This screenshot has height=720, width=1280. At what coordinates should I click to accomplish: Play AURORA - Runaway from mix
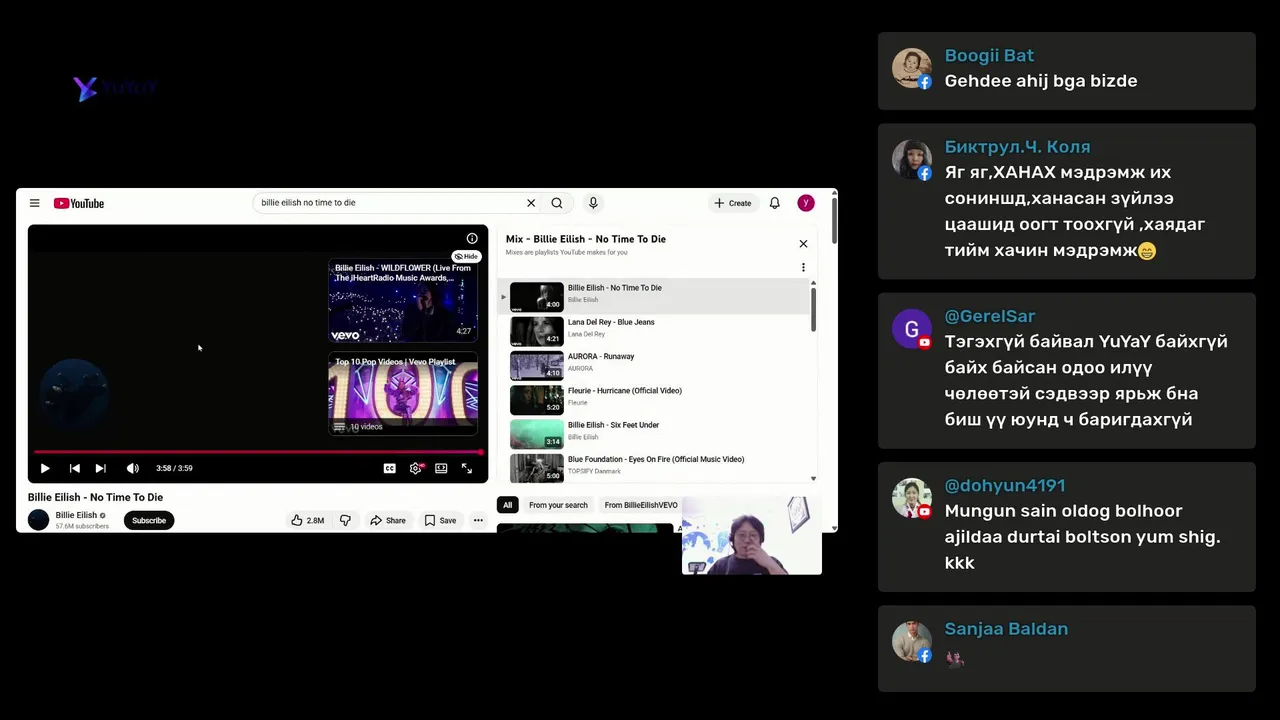tap(656, 365)
